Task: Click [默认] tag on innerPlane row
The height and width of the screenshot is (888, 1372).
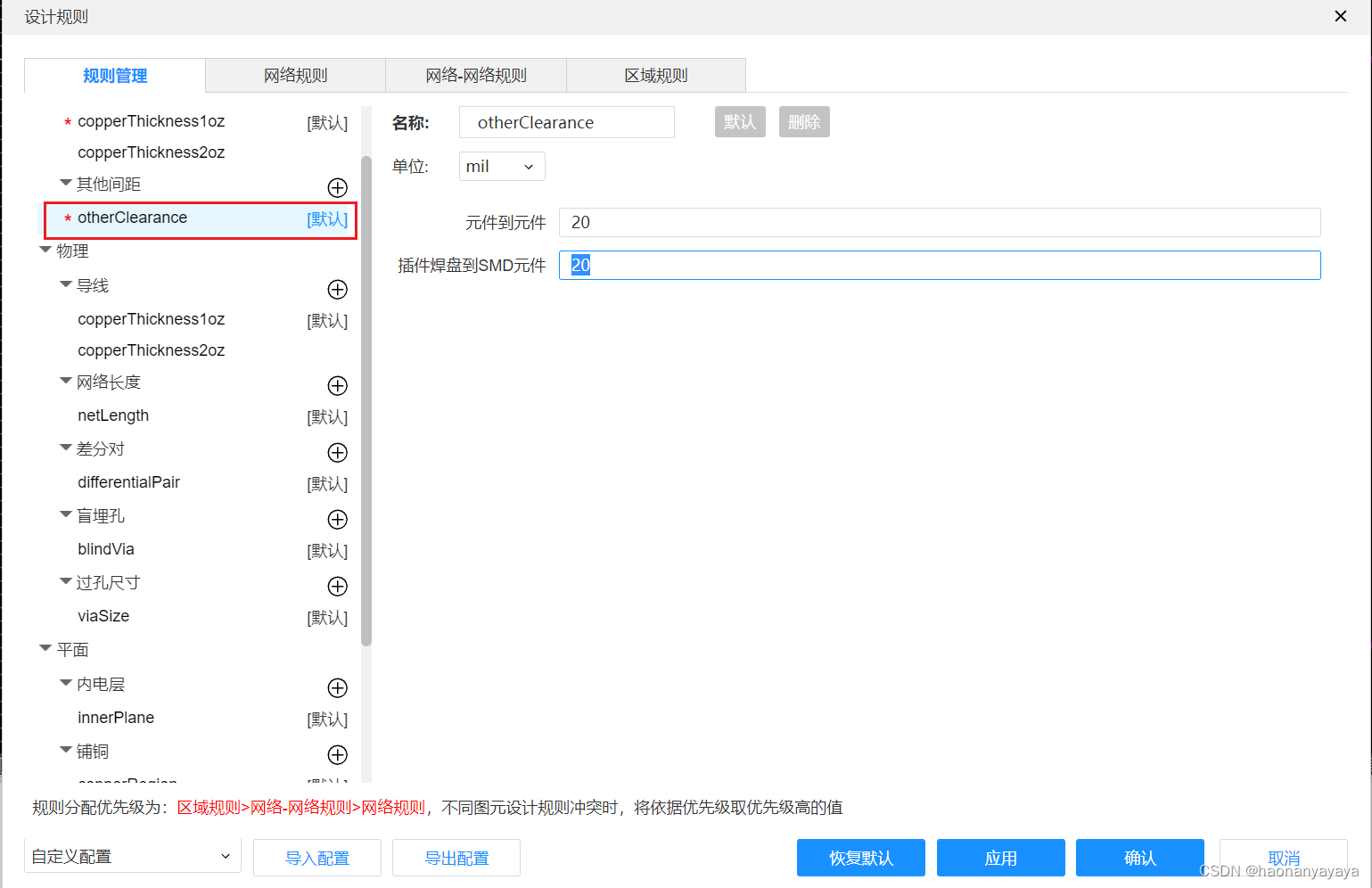Action: pyautogui.click(x=327, y=719)
